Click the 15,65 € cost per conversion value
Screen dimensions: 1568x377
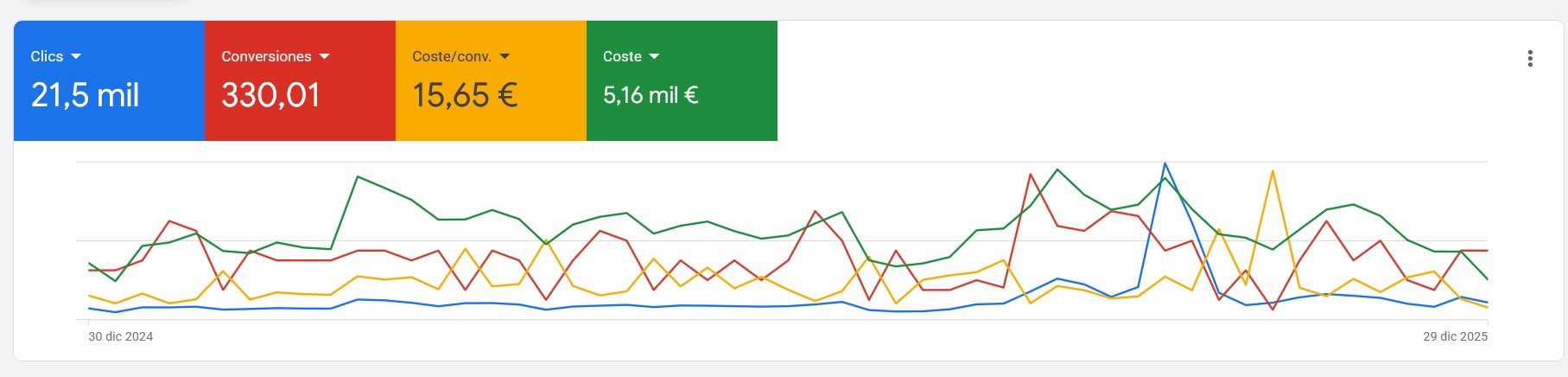[465, 95]
